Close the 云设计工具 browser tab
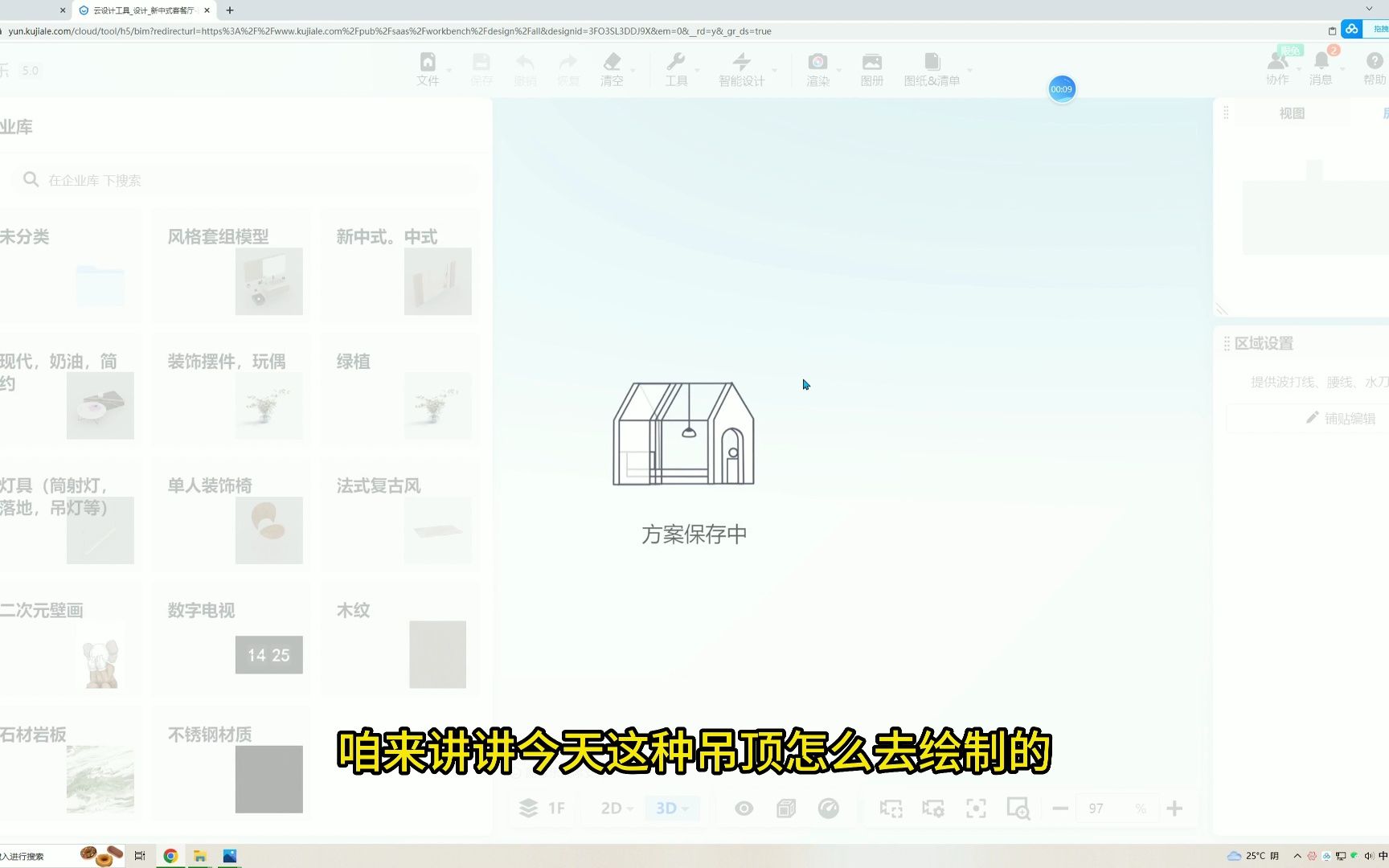 click(x=207, y=10)
